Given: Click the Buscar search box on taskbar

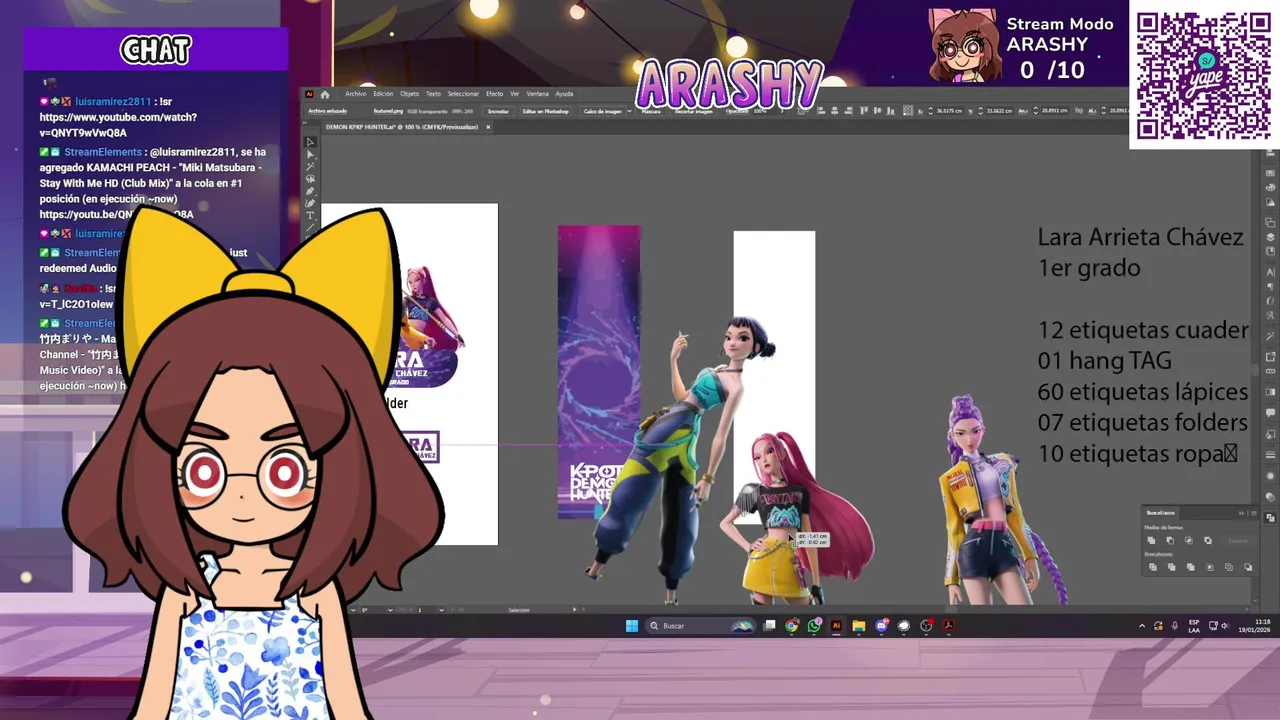Looking at the screenshot, I should (700, 626).
